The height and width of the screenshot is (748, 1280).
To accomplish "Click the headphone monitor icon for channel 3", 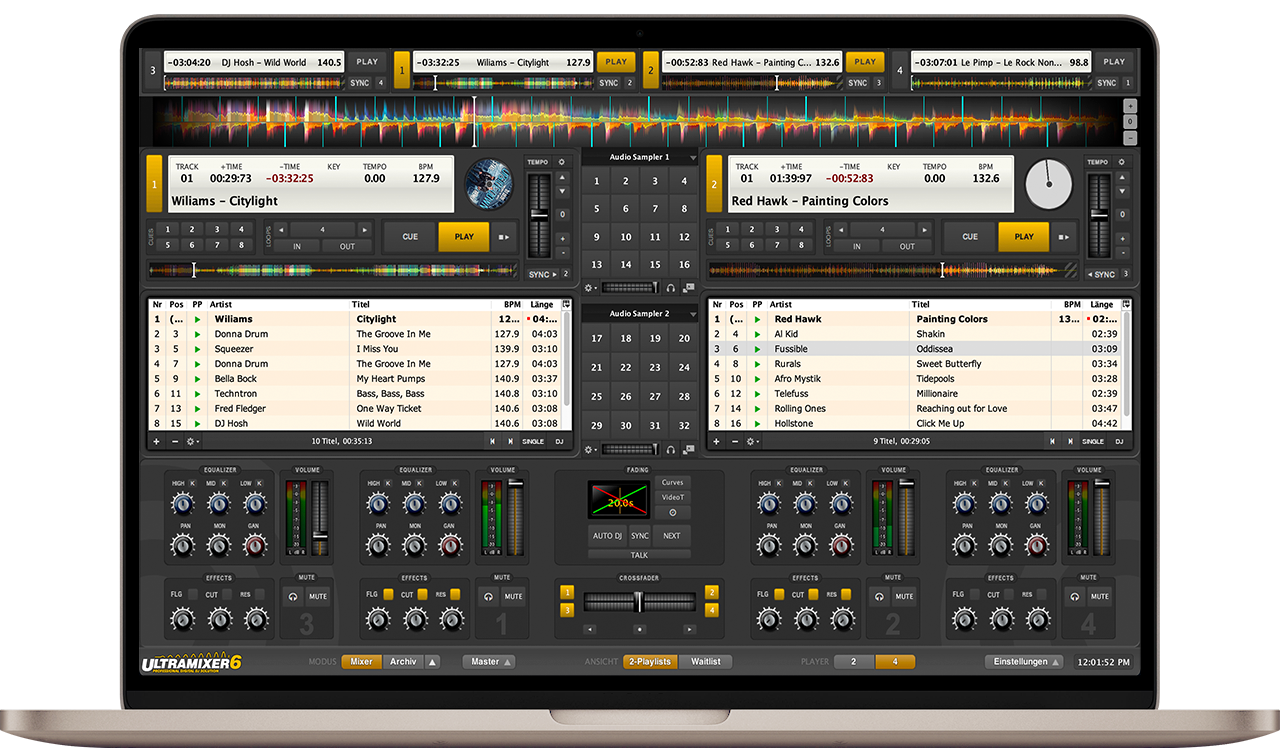I will click(293, 596).
